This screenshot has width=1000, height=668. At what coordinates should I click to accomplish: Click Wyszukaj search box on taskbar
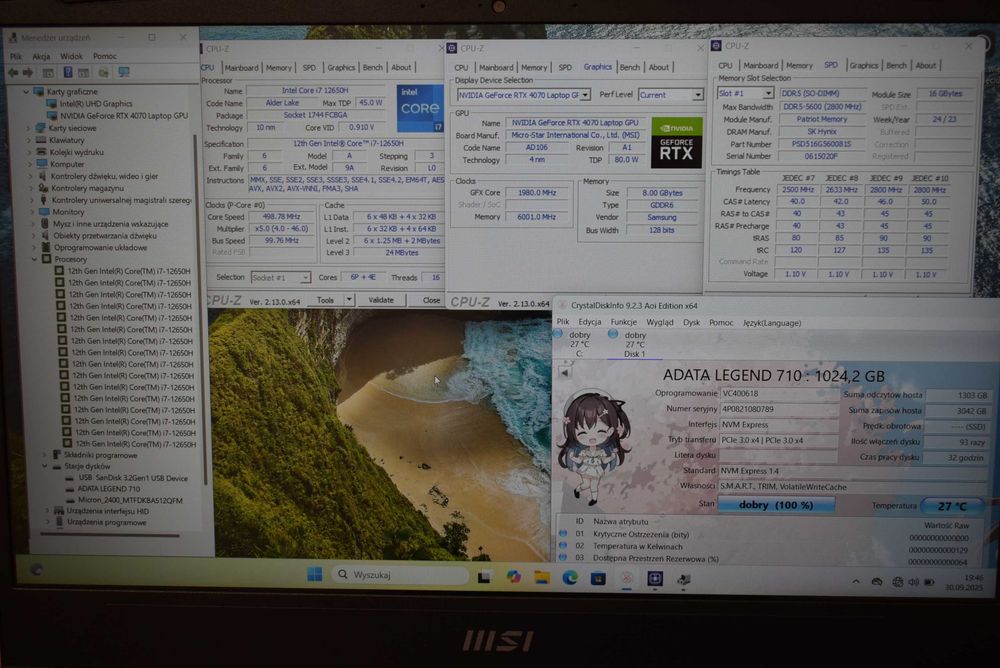click(400, 575)
